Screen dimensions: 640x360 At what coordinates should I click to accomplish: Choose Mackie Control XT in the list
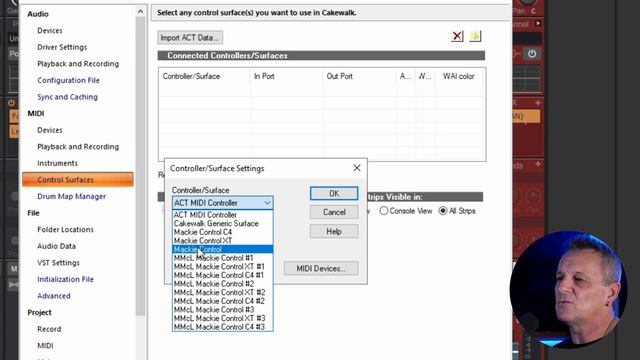point(222,240)
